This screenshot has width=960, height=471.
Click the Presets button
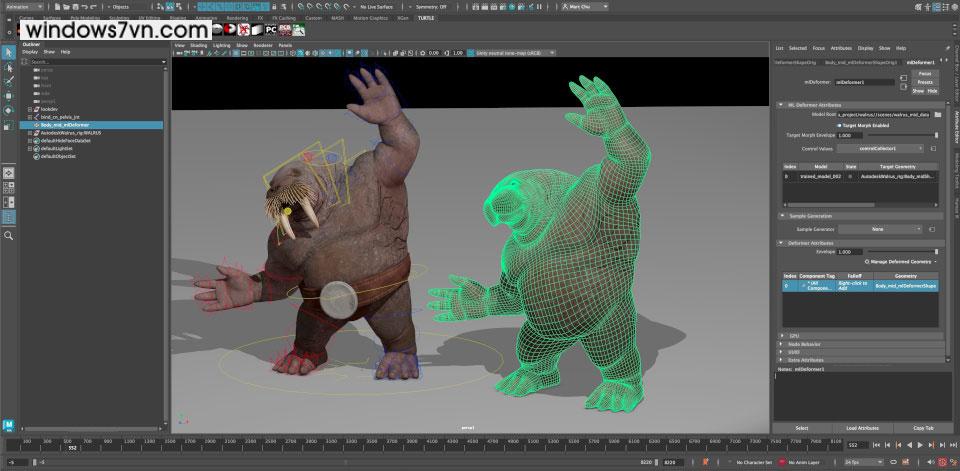coord(924,82)
